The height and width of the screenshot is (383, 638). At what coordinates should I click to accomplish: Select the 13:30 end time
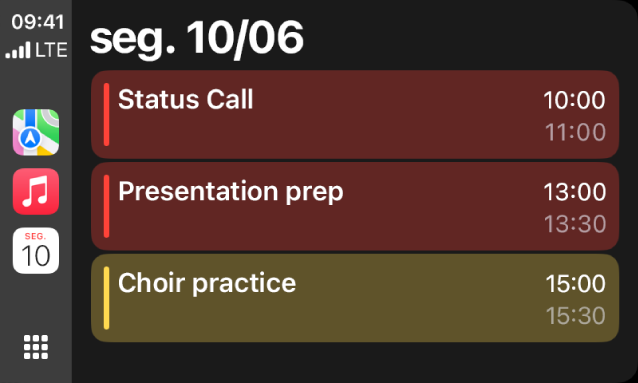(575, 224)
